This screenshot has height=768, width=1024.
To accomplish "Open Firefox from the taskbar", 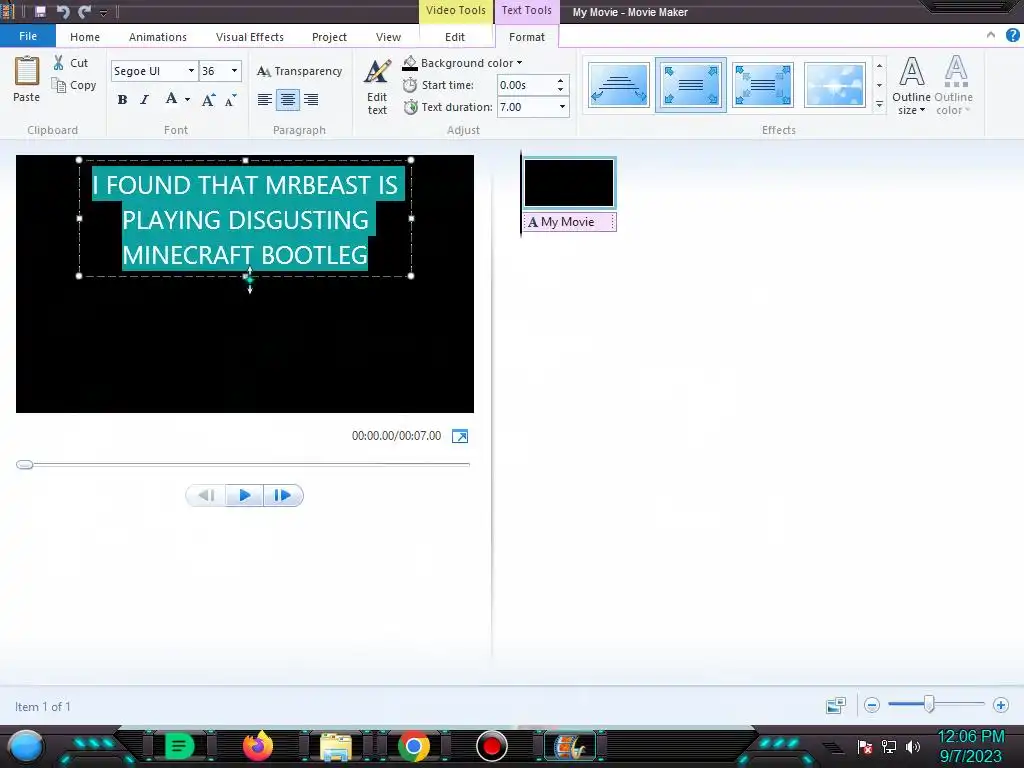I will [258, 746].
